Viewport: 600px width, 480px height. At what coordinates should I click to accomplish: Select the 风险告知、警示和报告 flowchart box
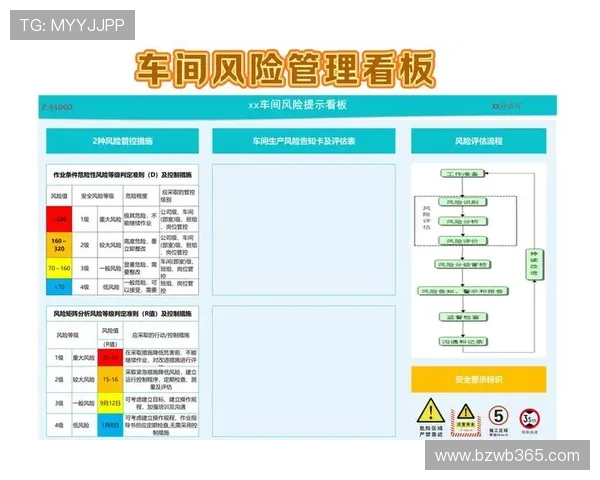[463, 291]
